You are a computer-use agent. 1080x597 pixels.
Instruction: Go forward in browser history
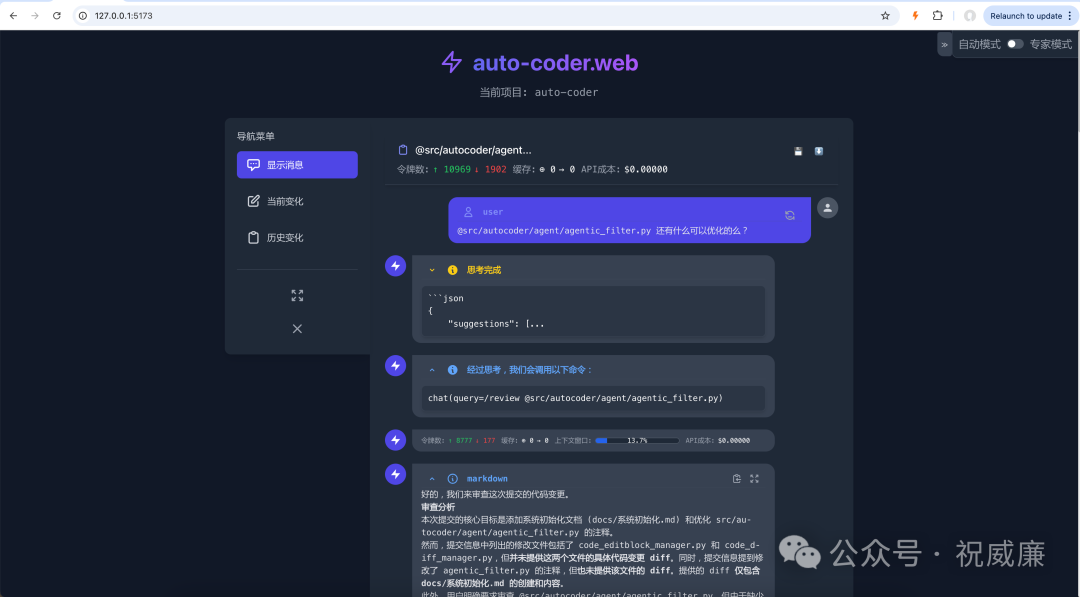pyautogui.click(x=34, y=16)
